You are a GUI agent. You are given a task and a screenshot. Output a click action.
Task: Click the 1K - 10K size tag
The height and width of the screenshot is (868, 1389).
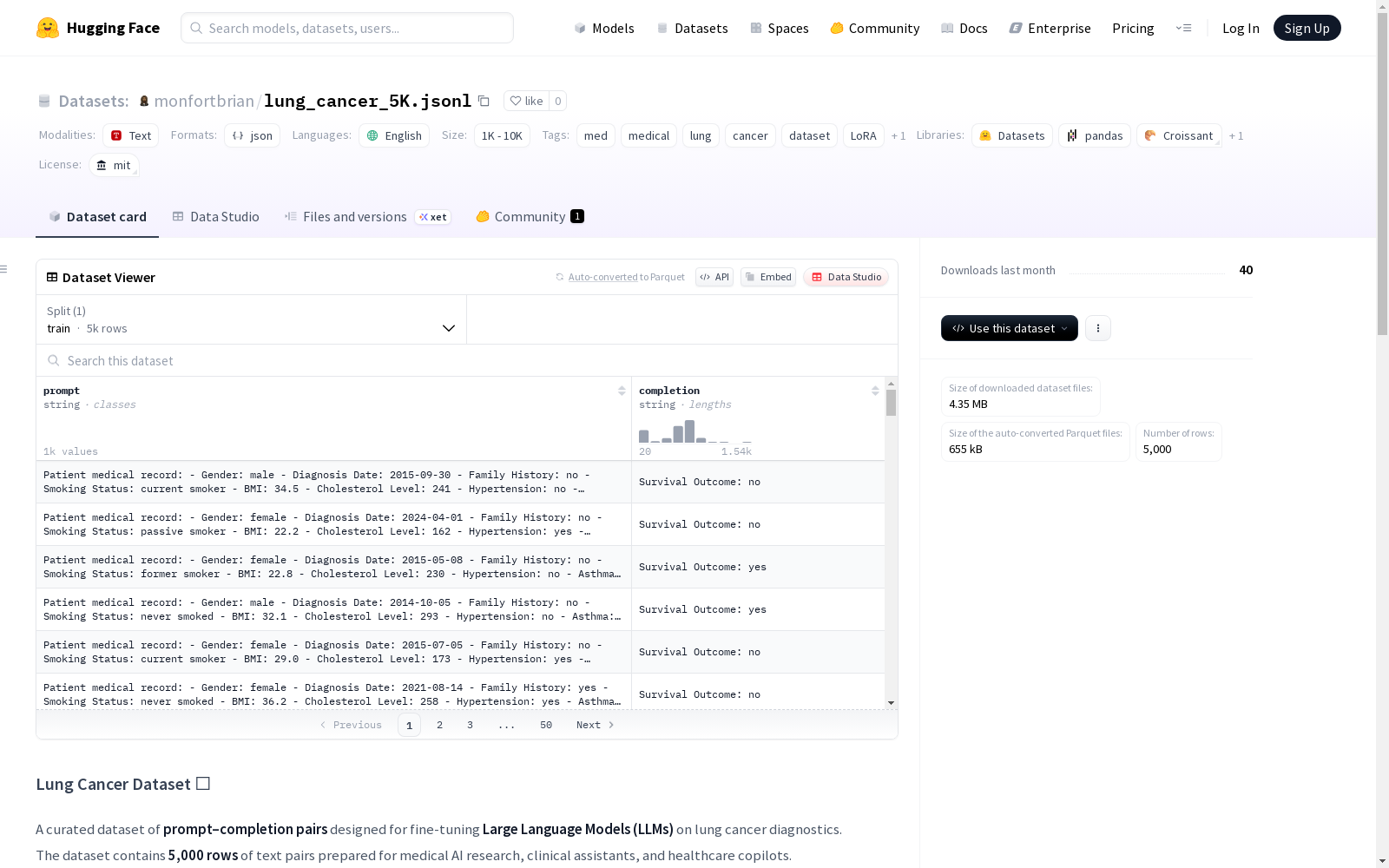click(x=502, y=135)
